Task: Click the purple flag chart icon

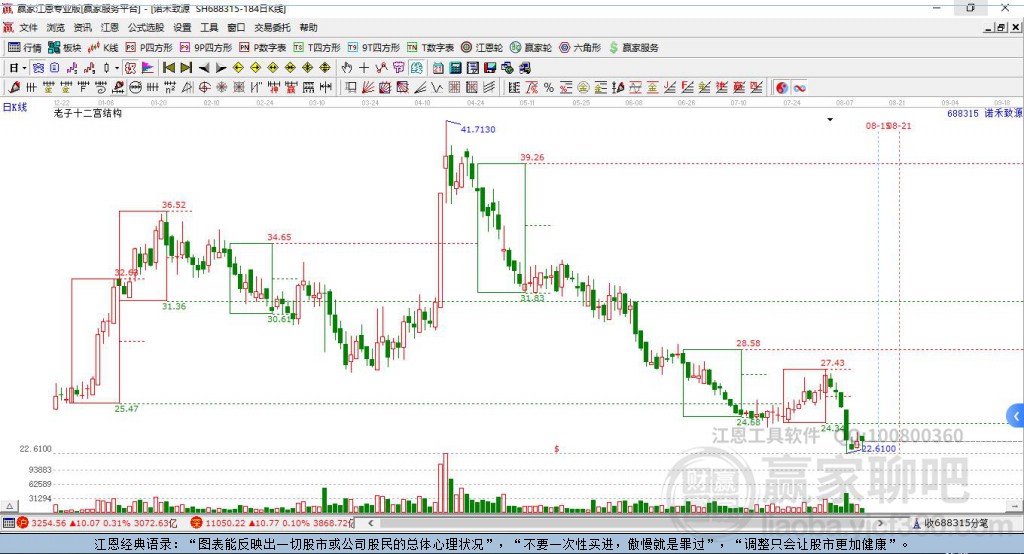Action: [x=148, y=68]
